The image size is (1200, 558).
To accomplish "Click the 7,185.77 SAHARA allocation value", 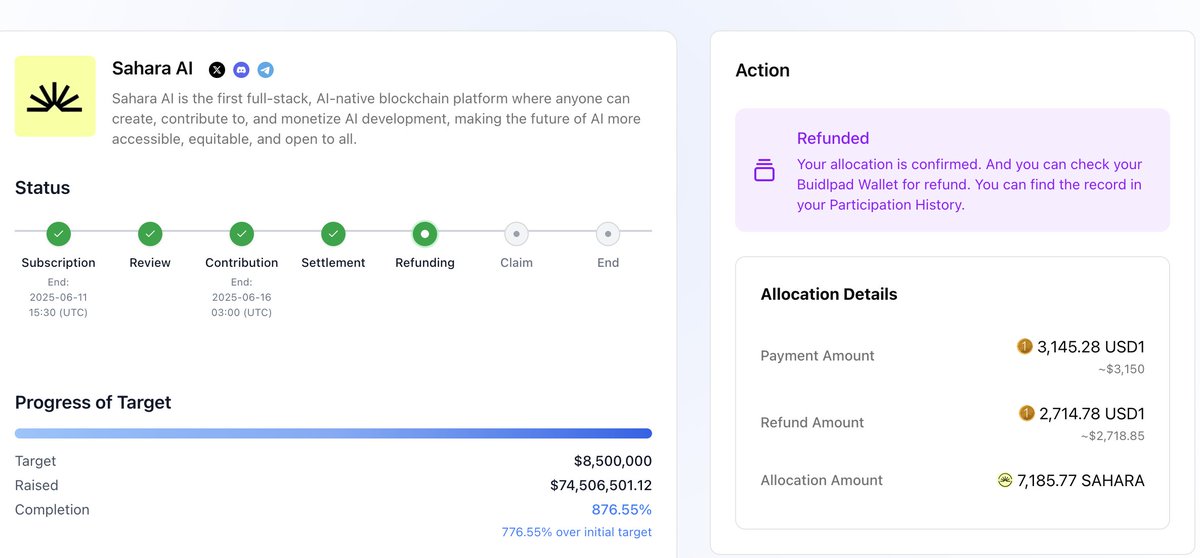I will [x=1081, y=481].
